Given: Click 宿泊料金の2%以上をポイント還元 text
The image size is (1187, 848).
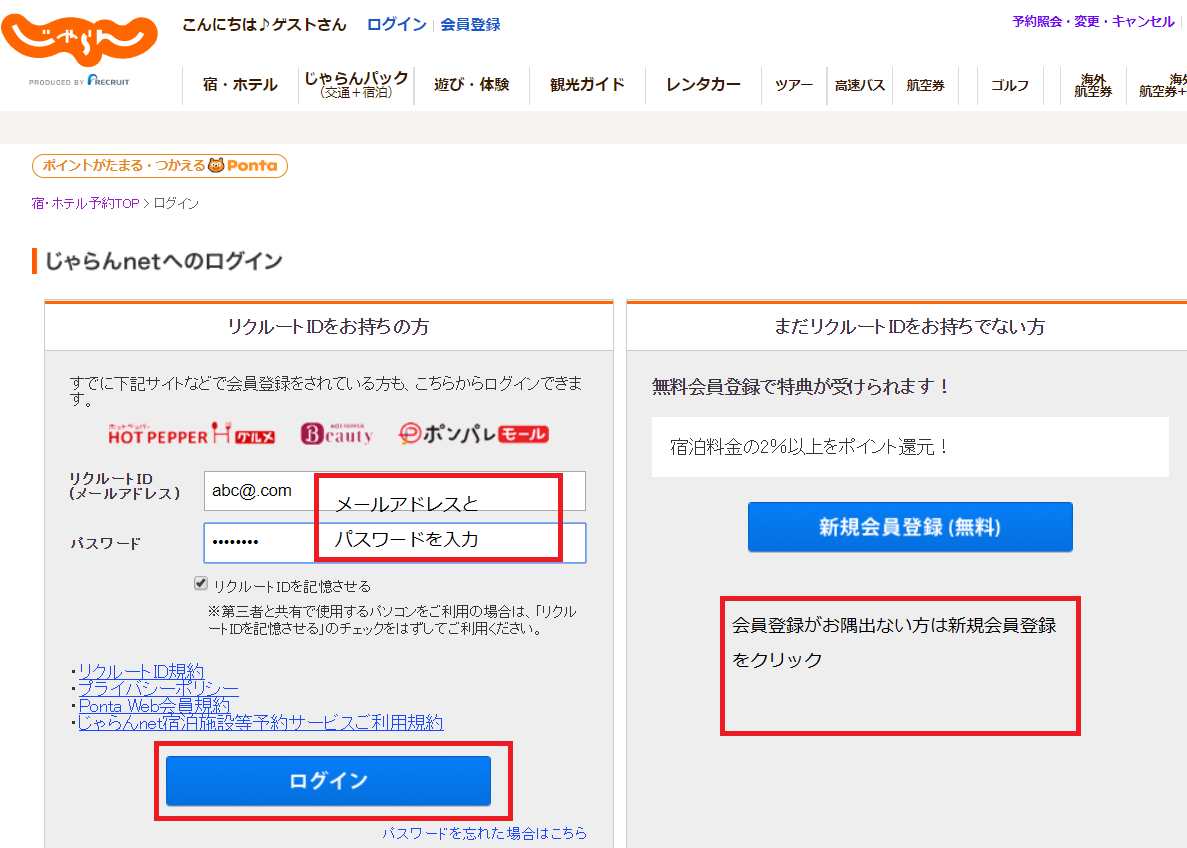Looking at the screenshot, I should tap(809, 447).
